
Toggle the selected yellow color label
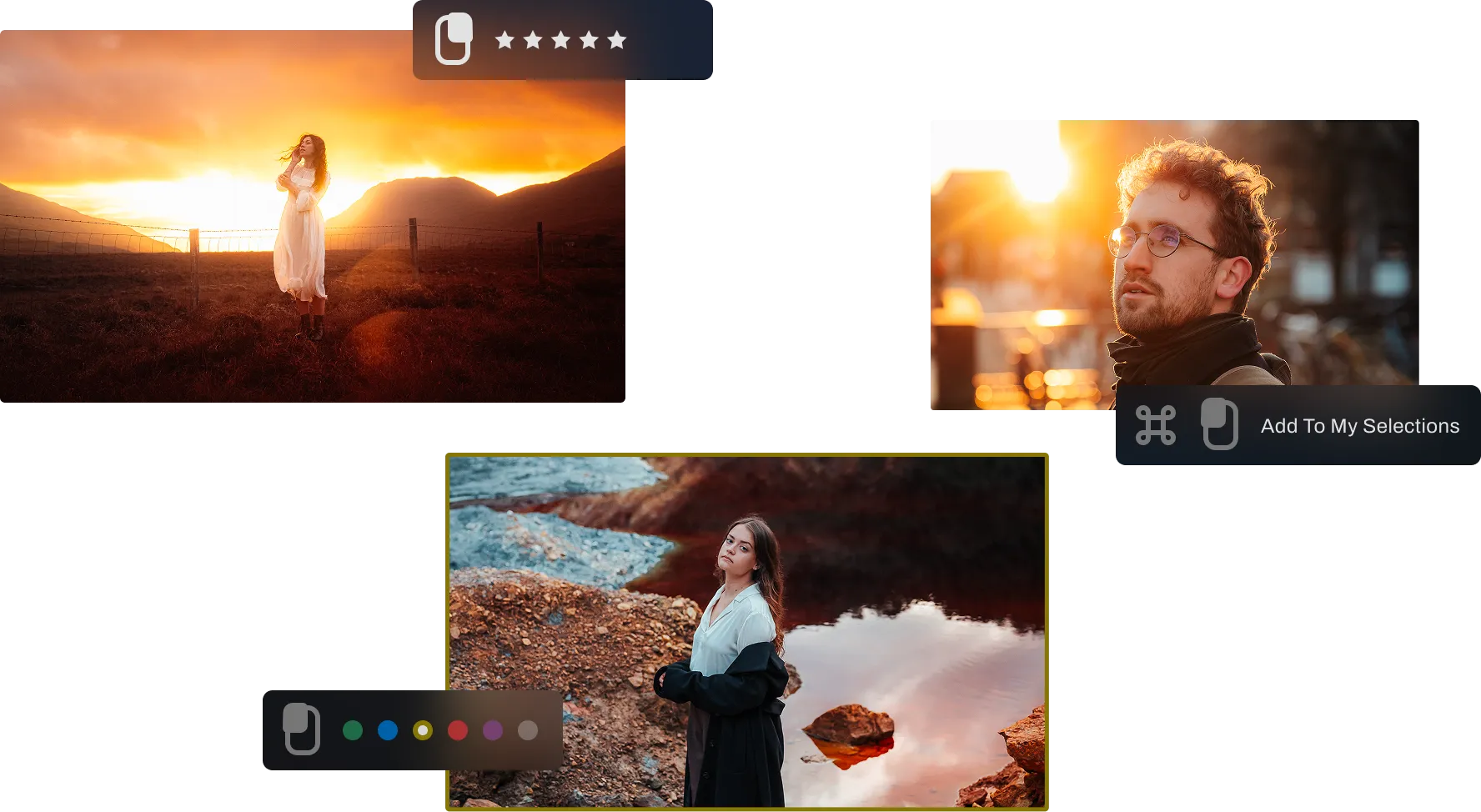[x=423, y=731]
